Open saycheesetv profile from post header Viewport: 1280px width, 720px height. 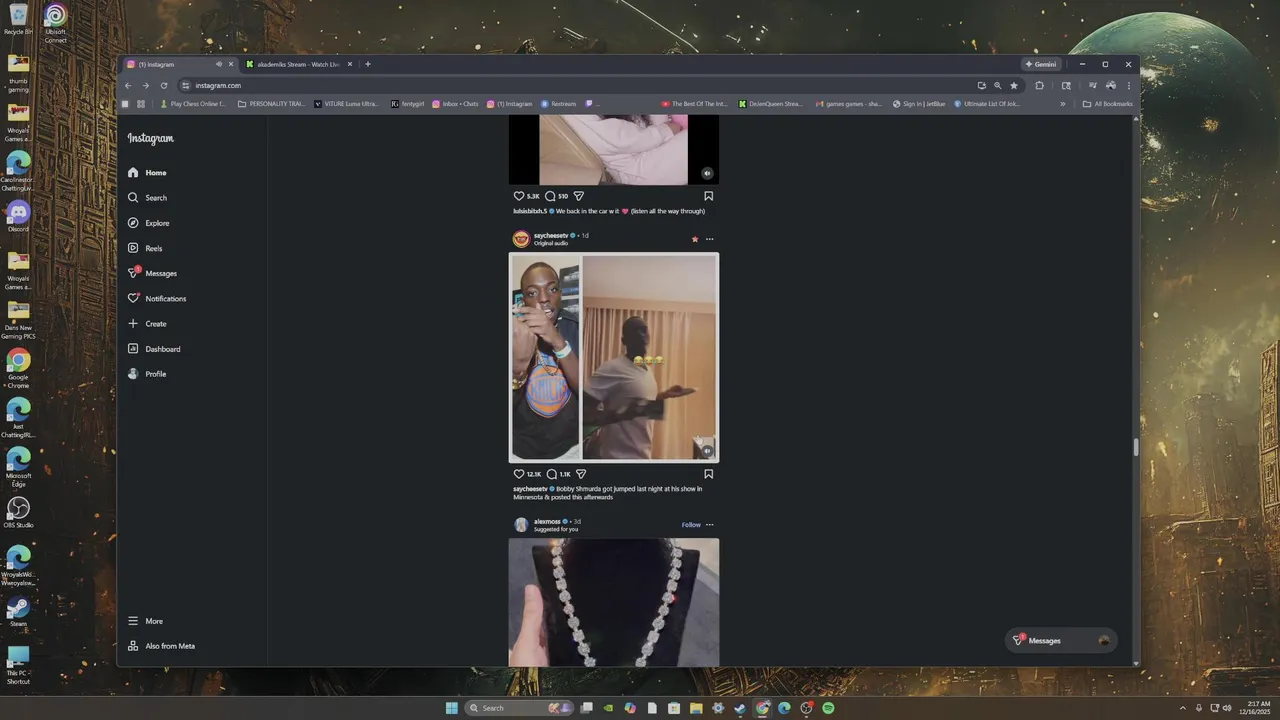[x=551, y=235]
